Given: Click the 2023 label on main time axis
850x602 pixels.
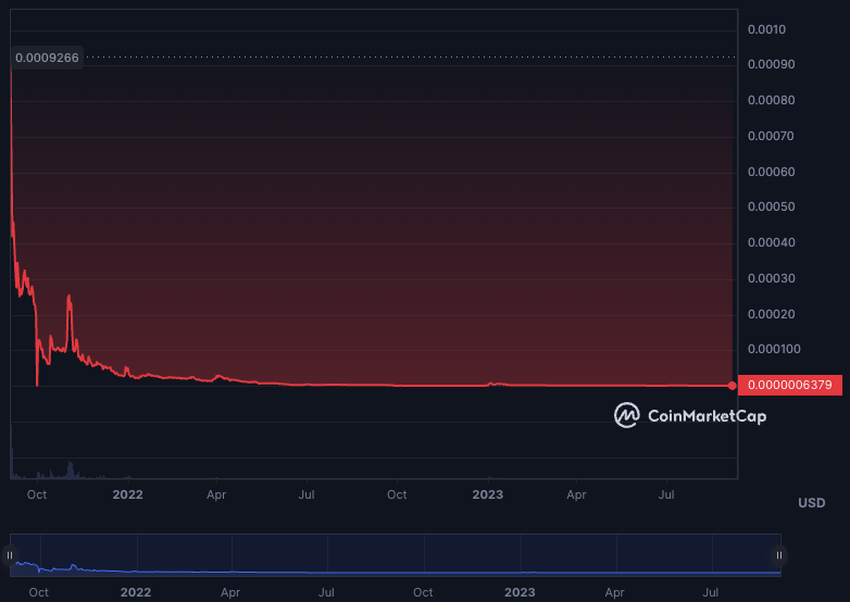Looking at the screenshot, I should pos(488,495).
